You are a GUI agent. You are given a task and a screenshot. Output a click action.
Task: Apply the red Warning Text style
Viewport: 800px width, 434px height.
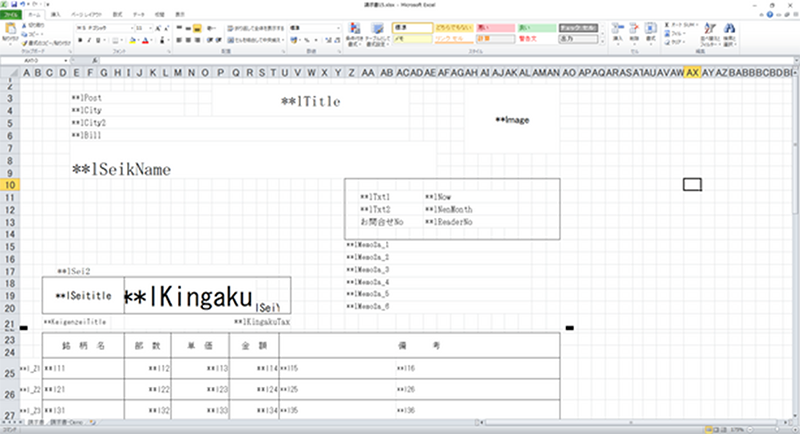[537, 39]
